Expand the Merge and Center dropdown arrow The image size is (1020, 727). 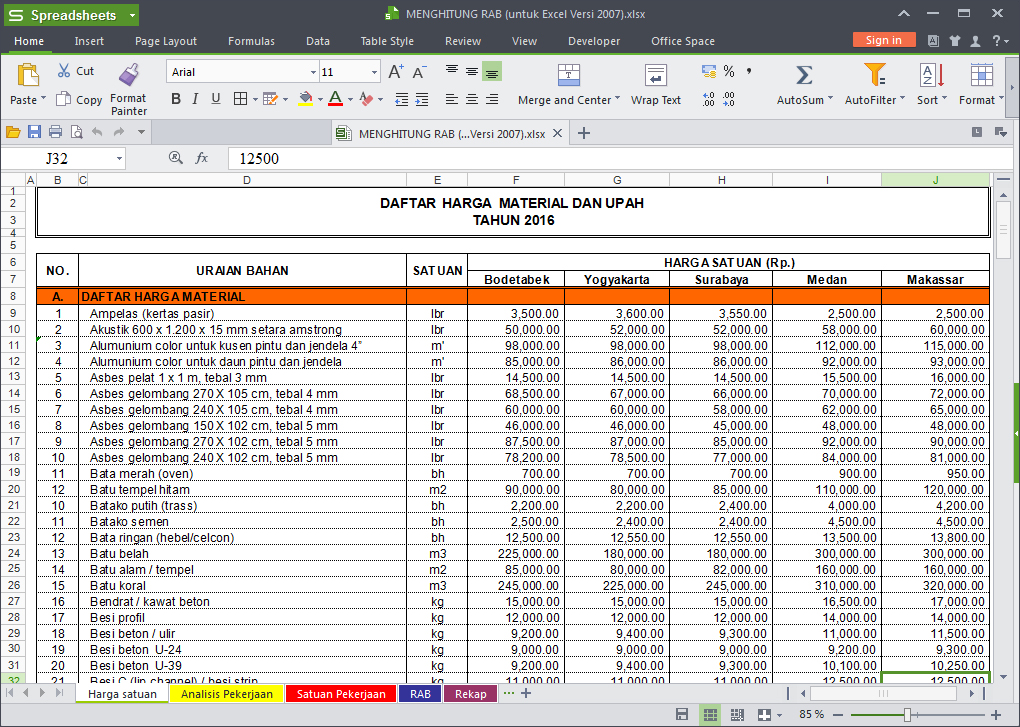(618, 99)
